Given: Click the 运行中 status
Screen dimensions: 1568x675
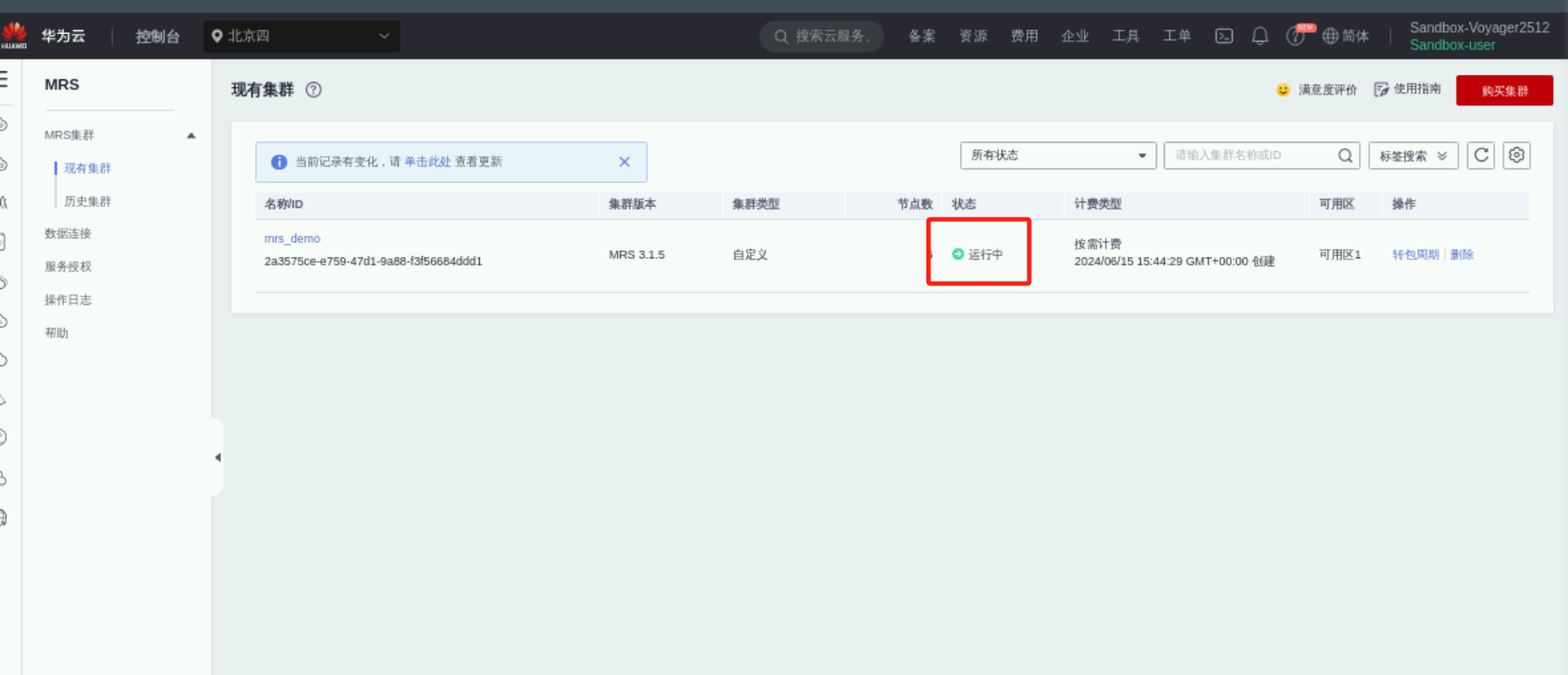Looking at the screenshot, I should [x=978, y=254].
